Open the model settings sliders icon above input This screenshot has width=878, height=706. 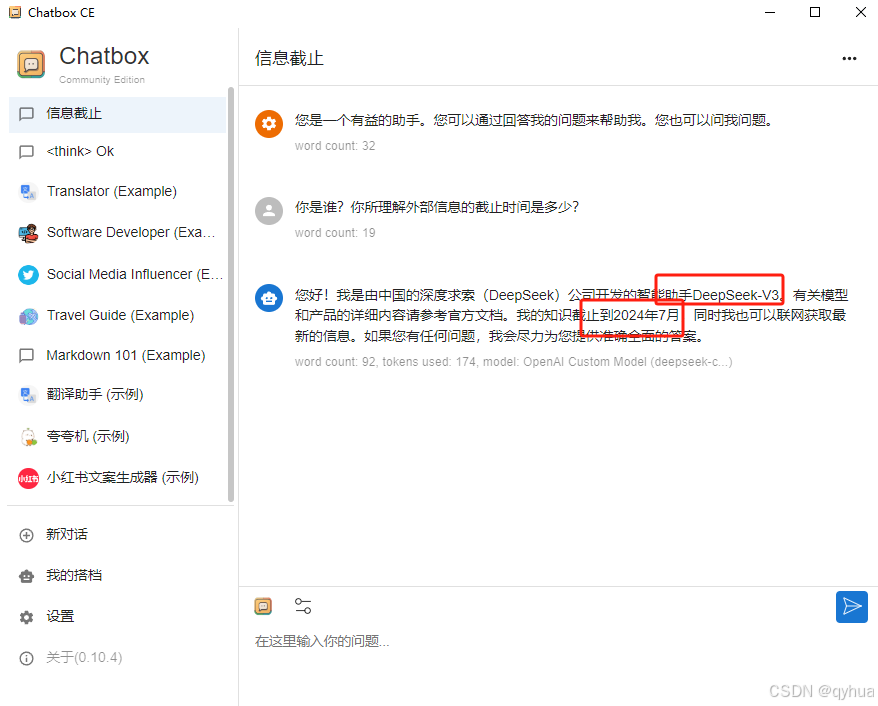coord(302,605)
